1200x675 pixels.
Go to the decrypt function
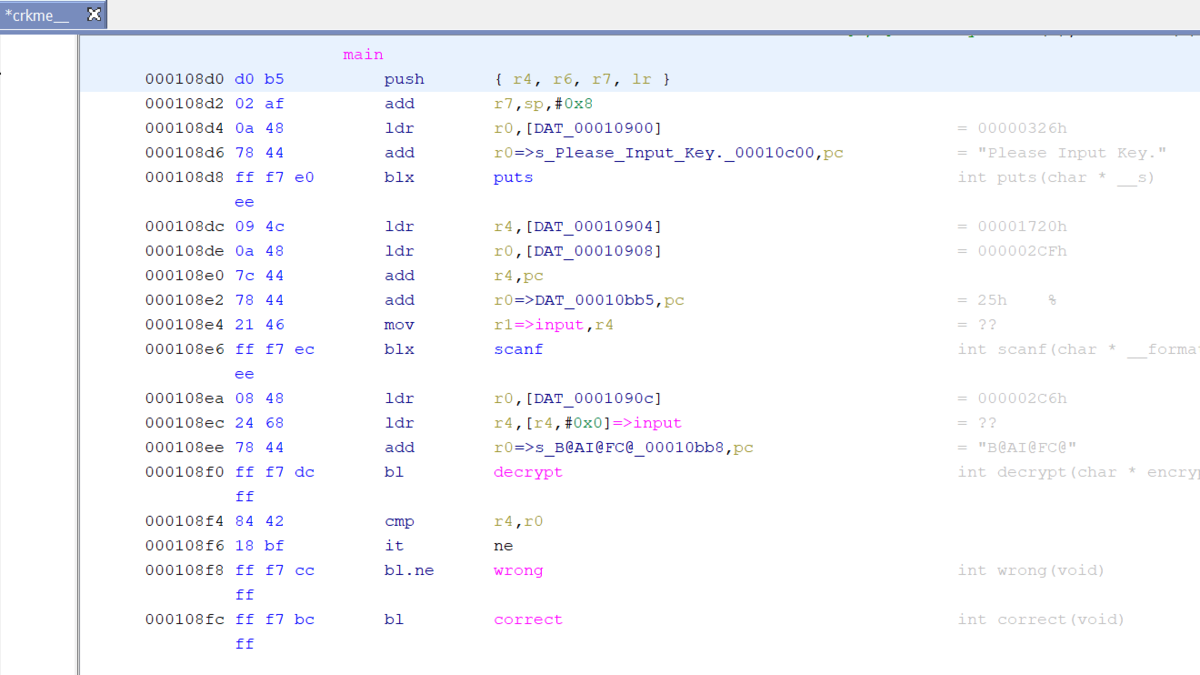528,472
